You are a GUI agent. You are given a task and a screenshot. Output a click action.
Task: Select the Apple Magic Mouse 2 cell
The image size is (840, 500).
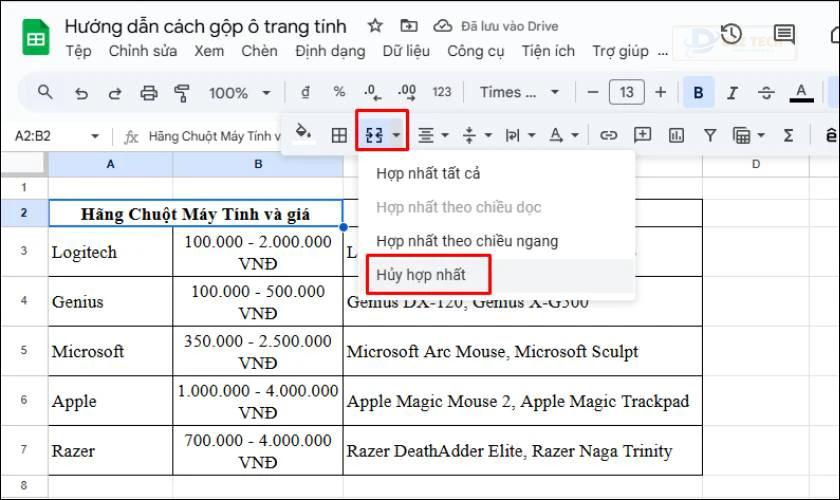pyautogui.click(x=522, y=401)
